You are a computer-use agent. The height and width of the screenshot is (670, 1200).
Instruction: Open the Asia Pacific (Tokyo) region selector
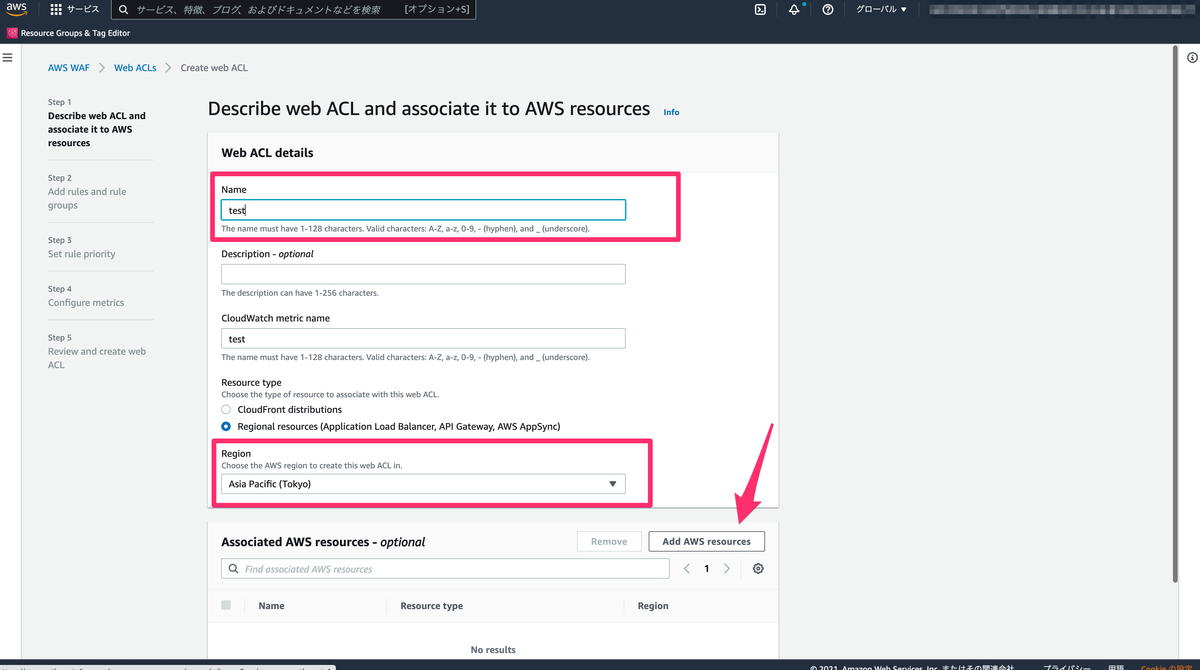pos(422,483)
